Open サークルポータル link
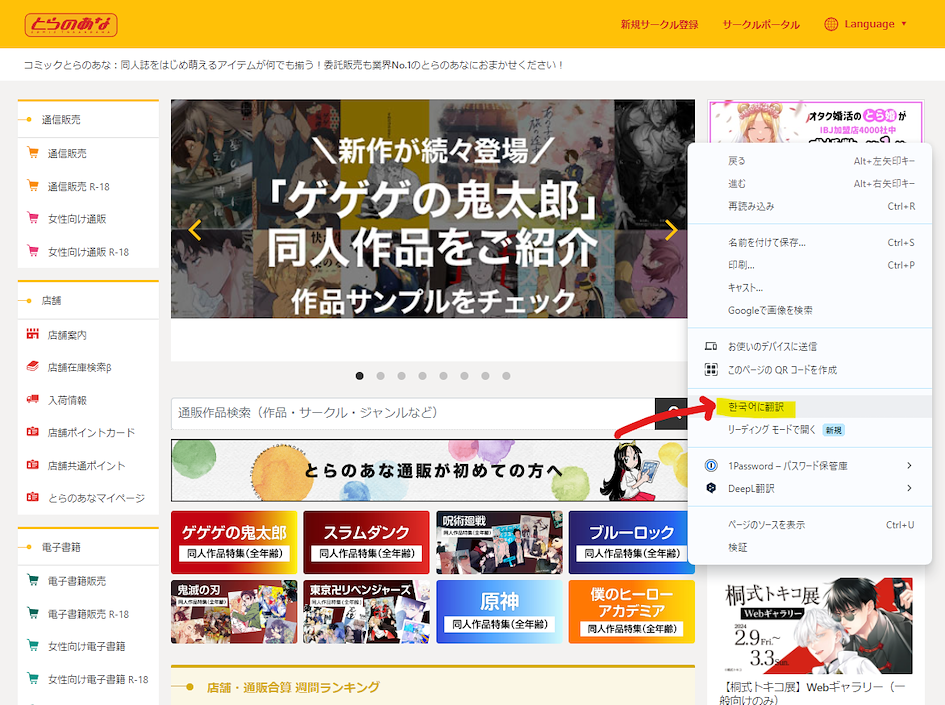945x705 pixels. [x=761, y=25]
